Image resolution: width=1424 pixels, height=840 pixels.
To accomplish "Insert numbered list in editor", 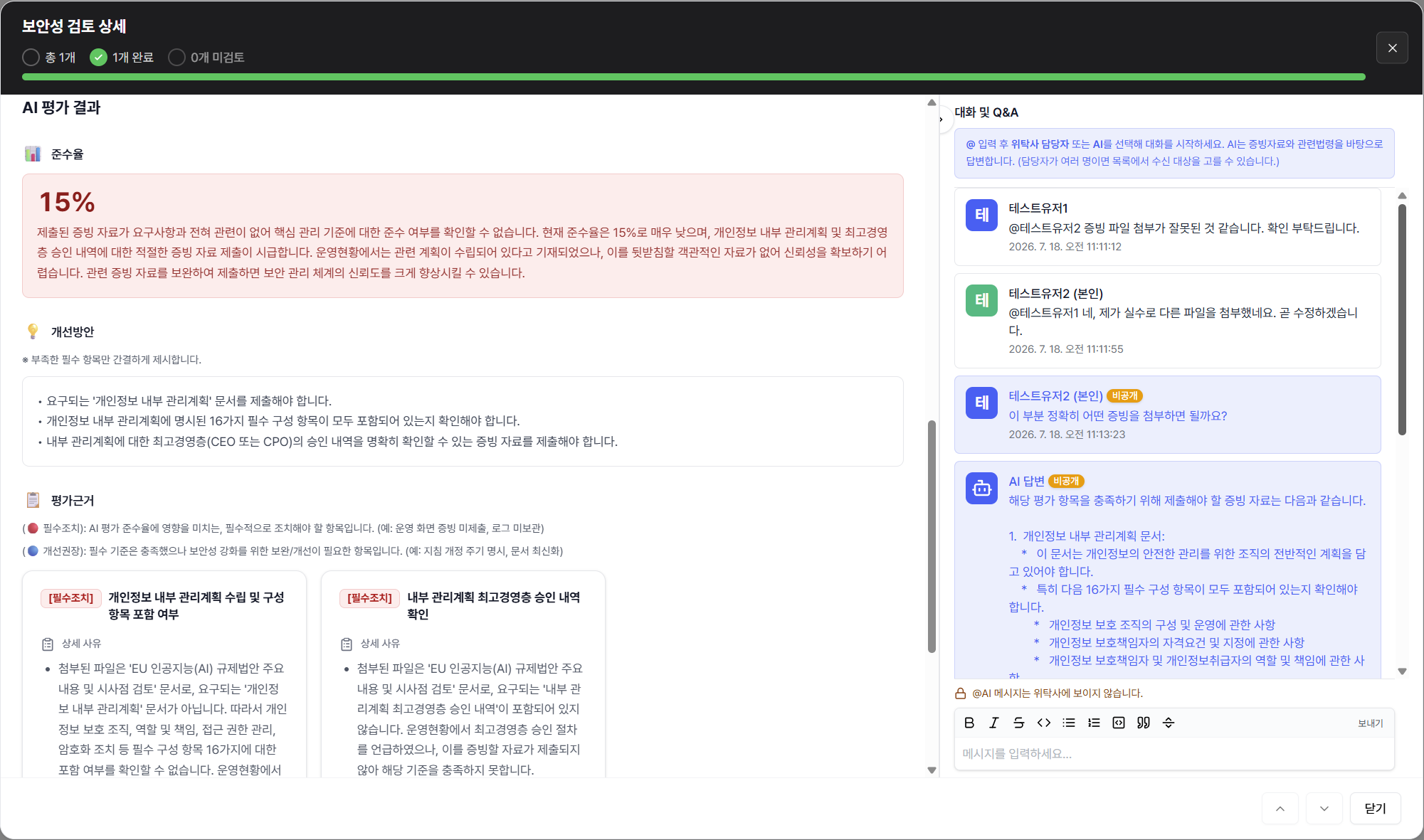I will (x=1094, y=723).
